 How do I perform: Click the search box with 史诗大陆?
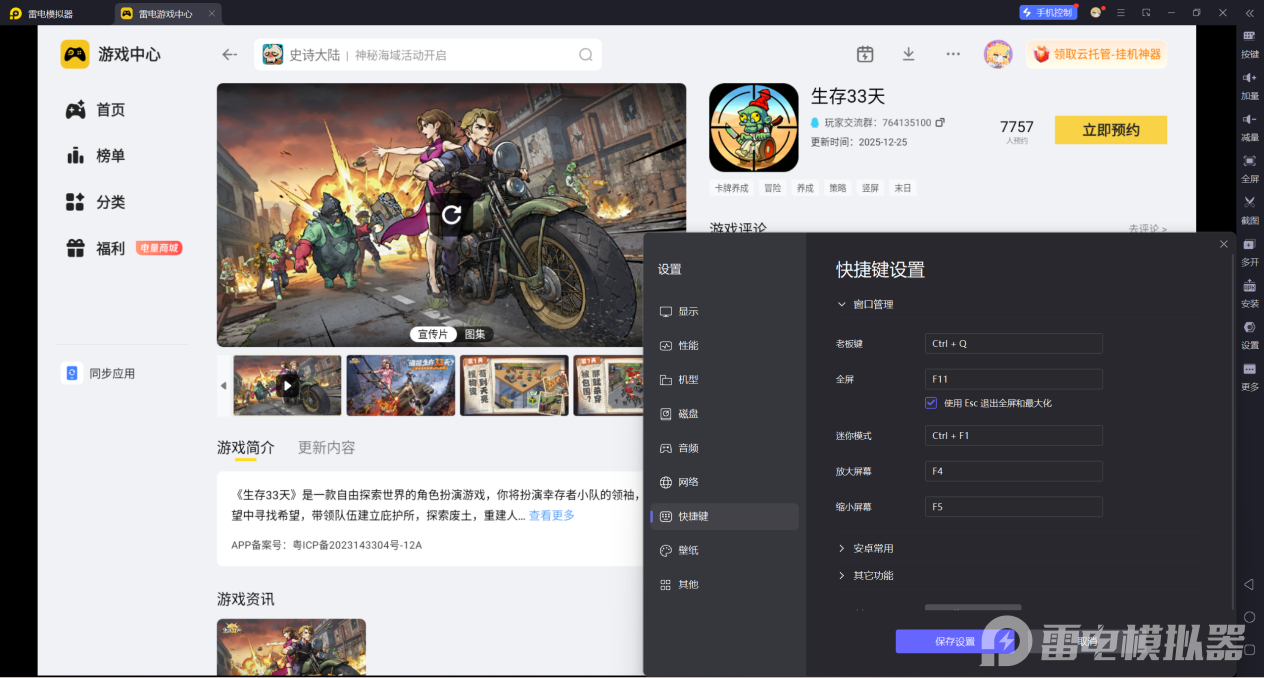click(428, 55)
